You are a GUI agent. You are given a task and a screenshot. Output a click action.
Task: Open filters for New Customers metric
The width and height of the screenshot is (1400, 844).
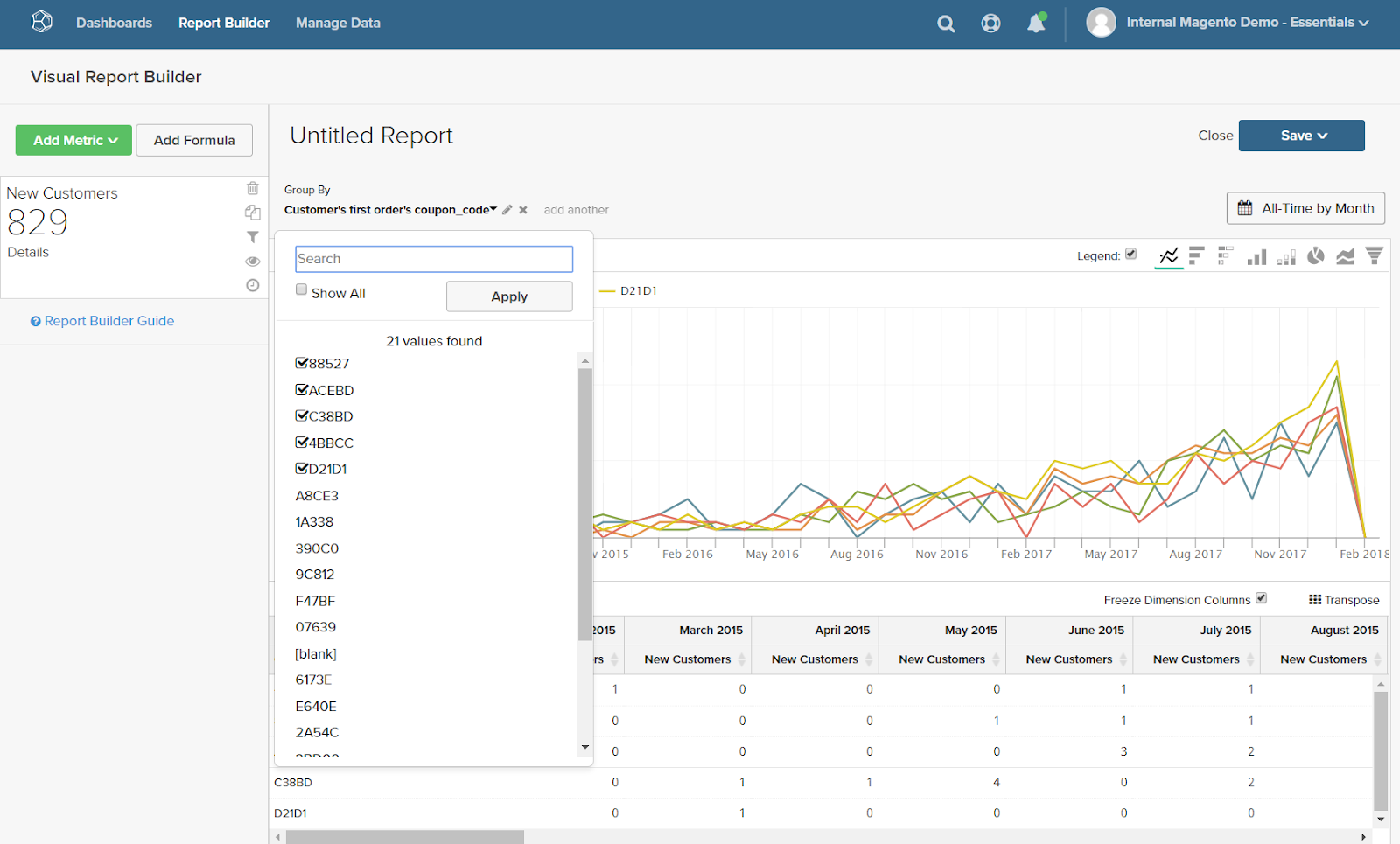[x=252, y=237]
